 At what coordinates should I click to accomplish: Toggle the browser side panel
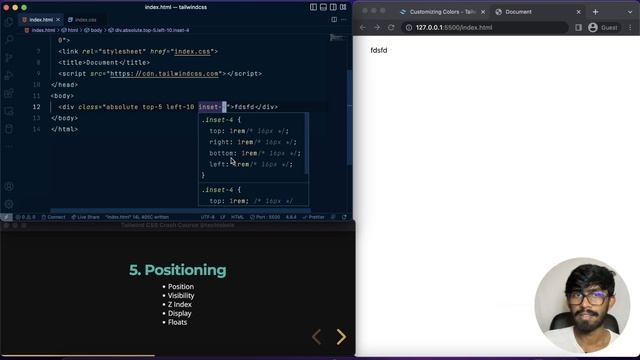point(578,27)
